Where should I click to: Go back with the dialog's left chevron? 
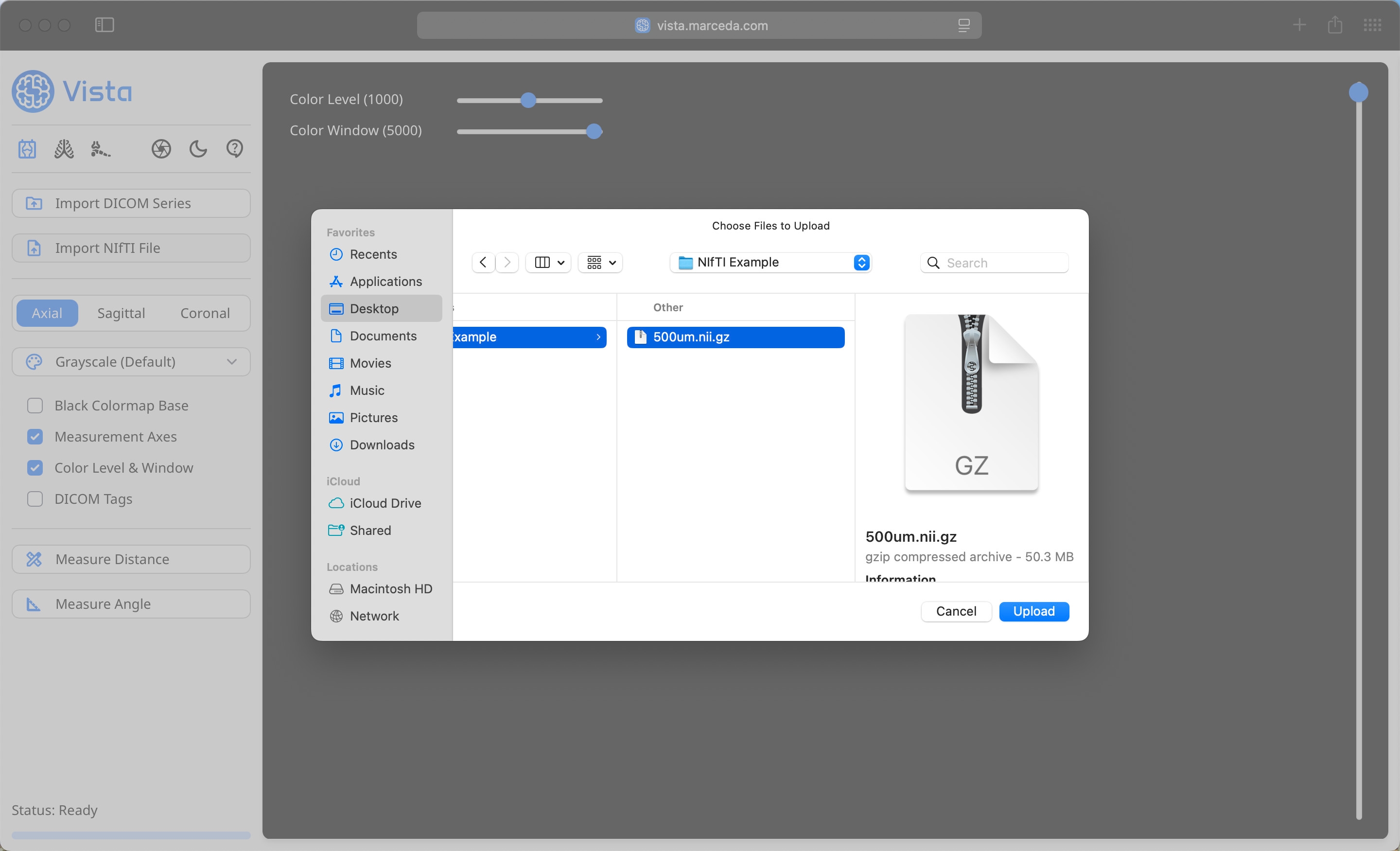click(x=483, y=262)
